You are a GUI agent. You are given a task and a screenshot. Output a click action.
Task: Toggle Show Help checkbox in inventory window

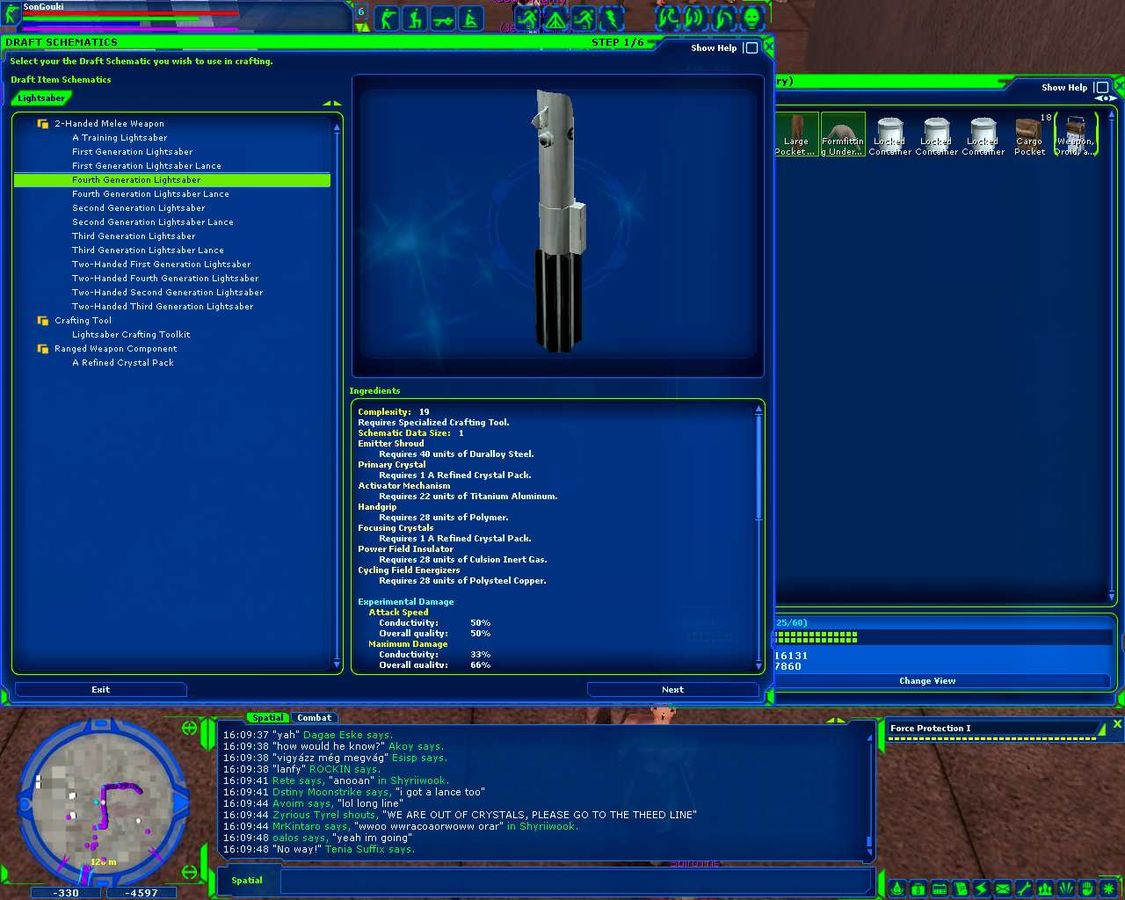pos(1101,88)
